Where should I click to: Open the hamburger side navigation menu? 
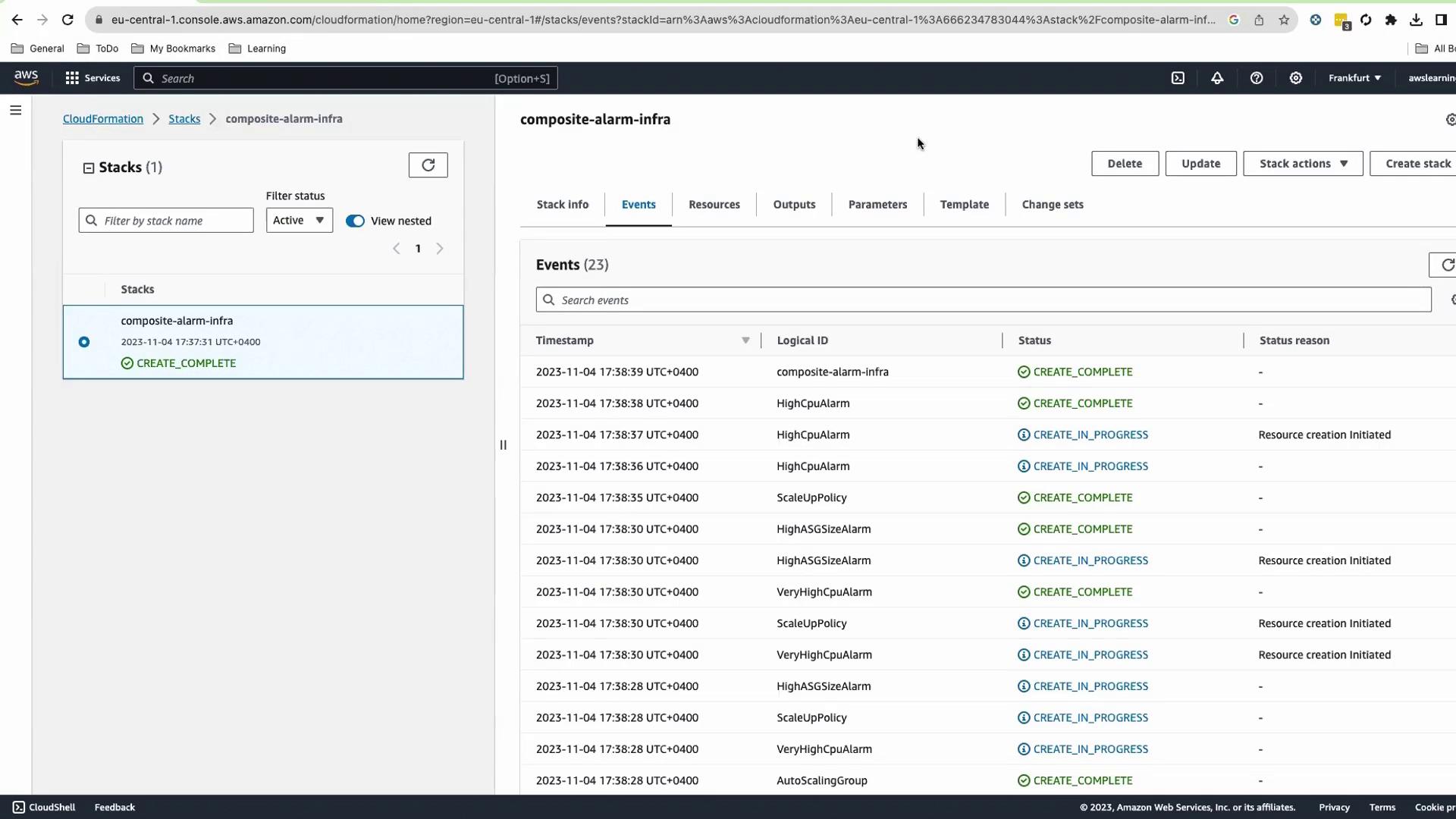pos(15,111)
